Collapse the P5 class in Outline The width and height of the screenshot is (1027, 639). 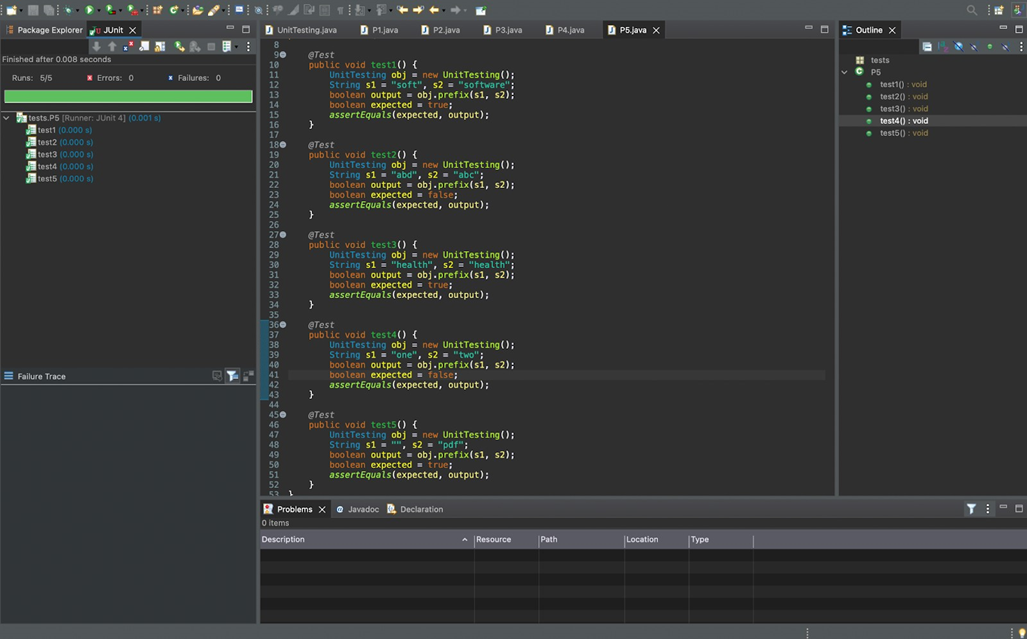[x=845, y=72]
